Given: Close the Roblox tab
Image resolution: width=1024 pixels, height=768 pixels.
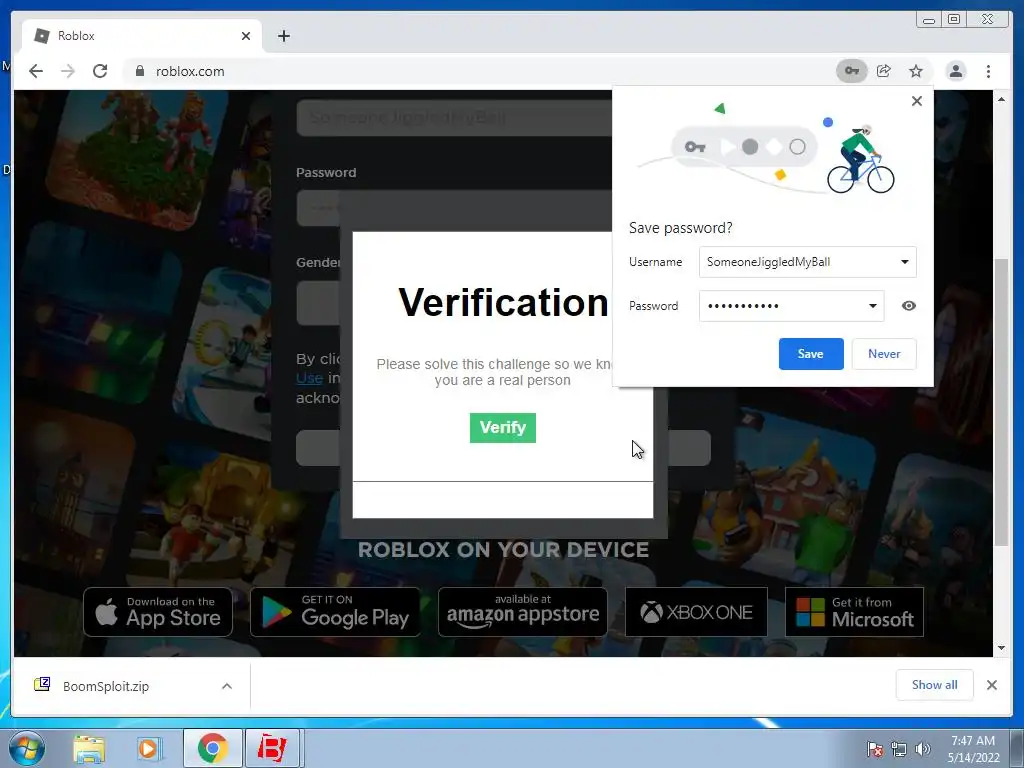Looking at the screenshot, I should (x=246, y=36).
